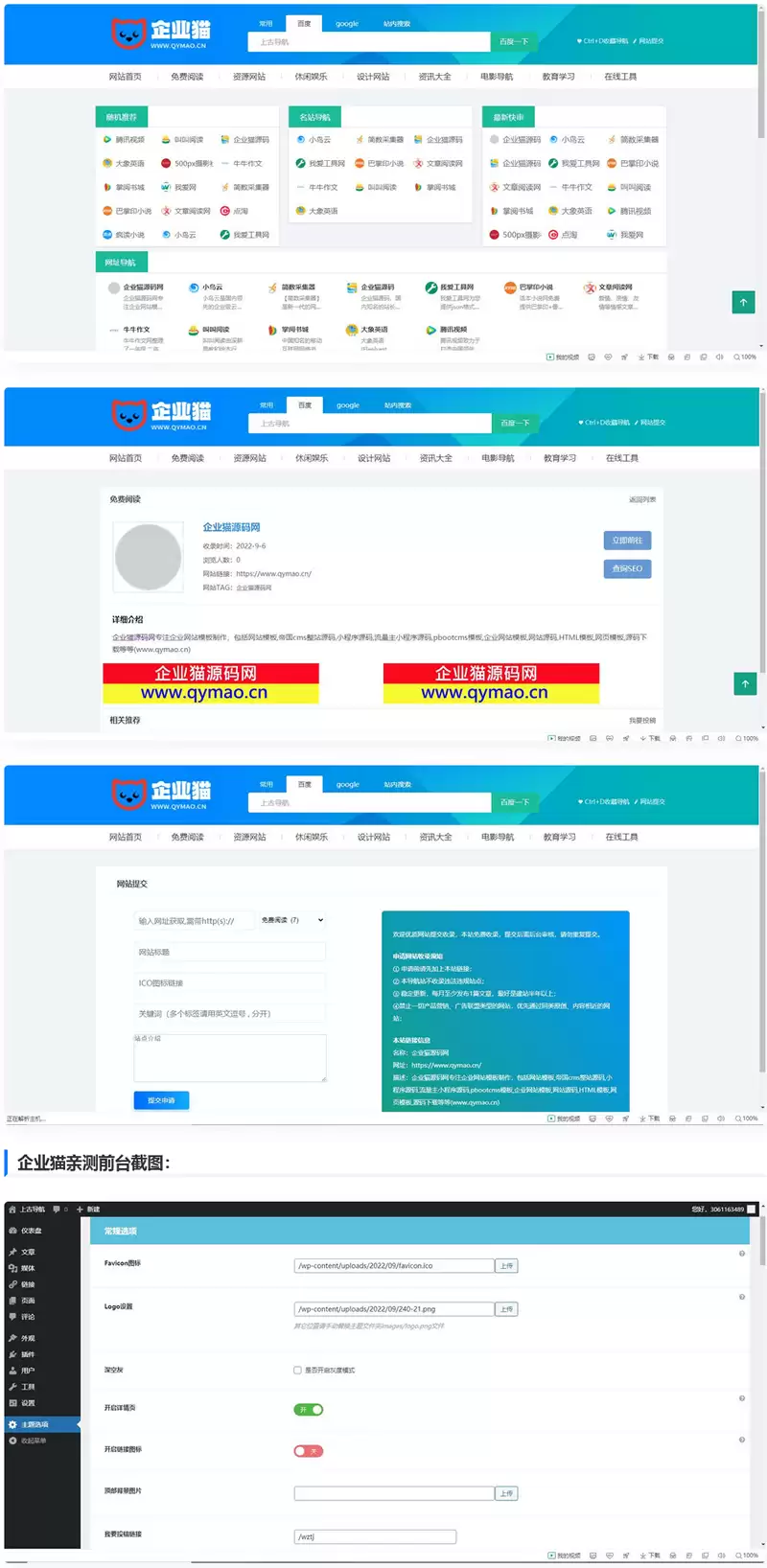
Task: Select 主题选项 gear icon in admin sidebar
Action: tap(12, 1424)
